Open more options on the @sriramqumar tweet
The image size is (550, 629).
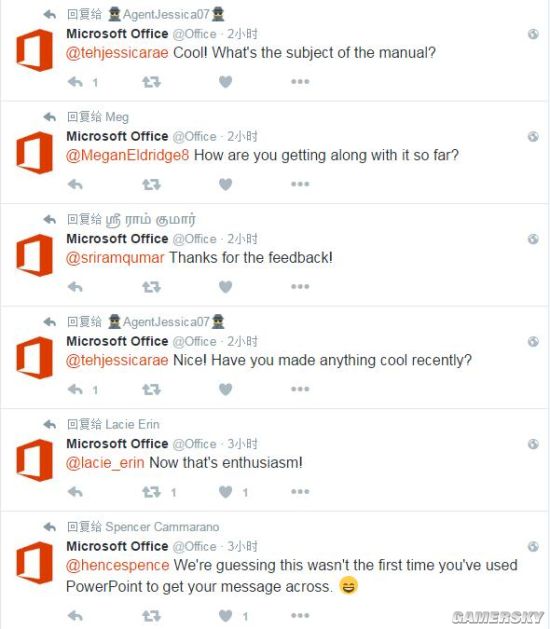300,286
